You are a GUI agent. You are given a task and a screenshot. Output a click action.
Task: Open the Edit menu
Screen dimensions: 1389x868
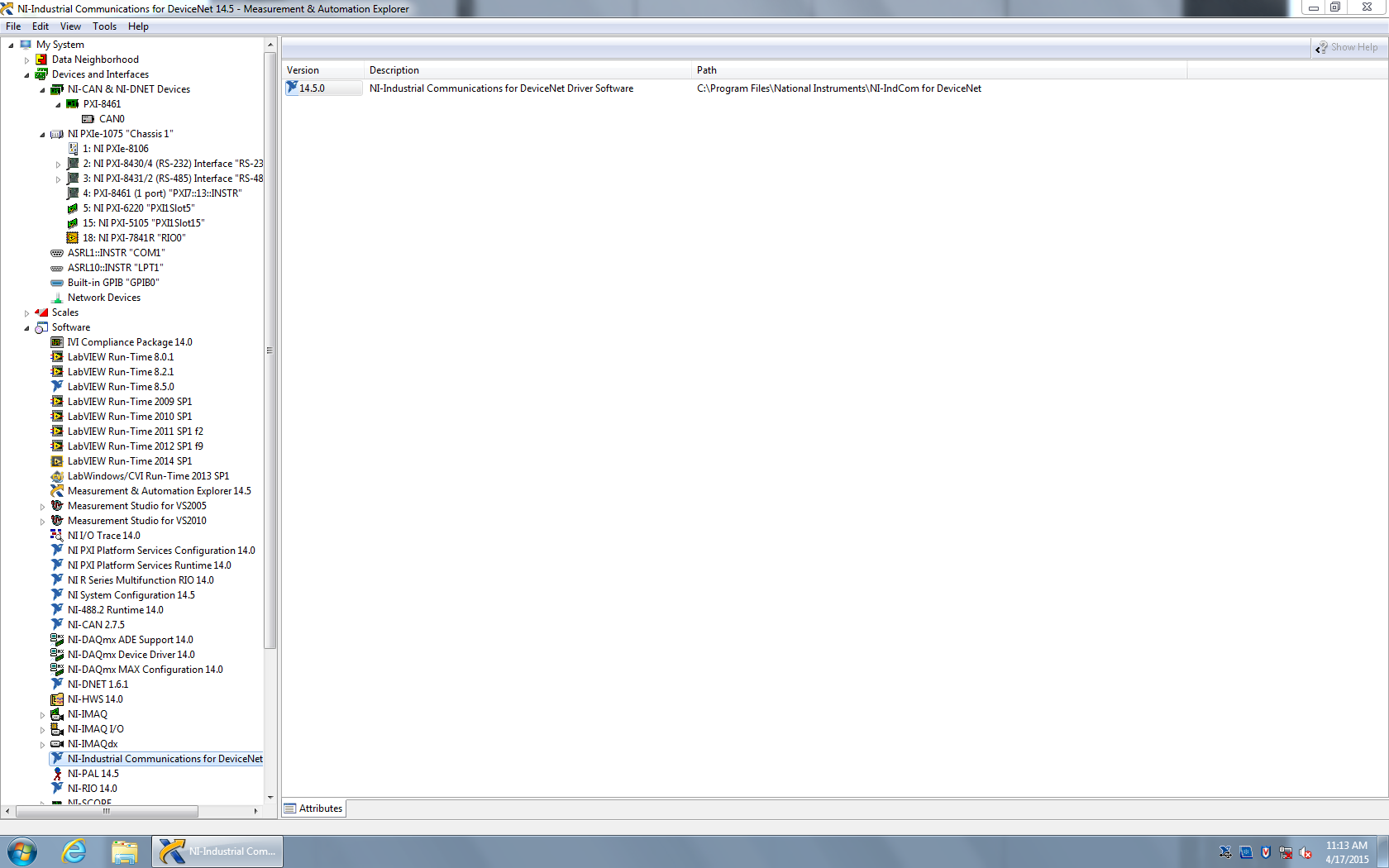tap(40, 26)
